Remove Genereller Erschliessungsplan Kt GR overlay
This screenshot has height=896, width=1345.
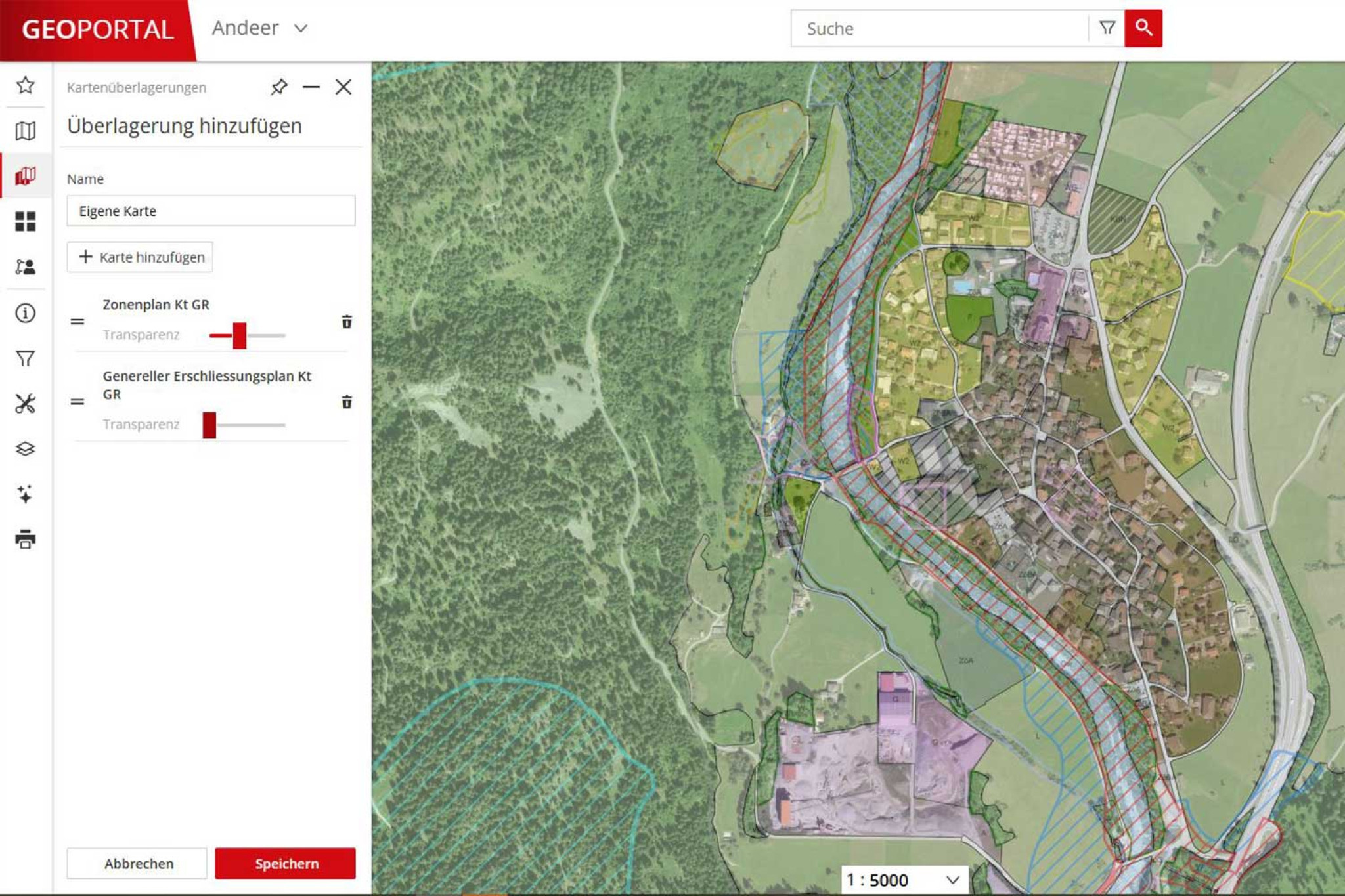pyautogui.click(x=347, y=402)
